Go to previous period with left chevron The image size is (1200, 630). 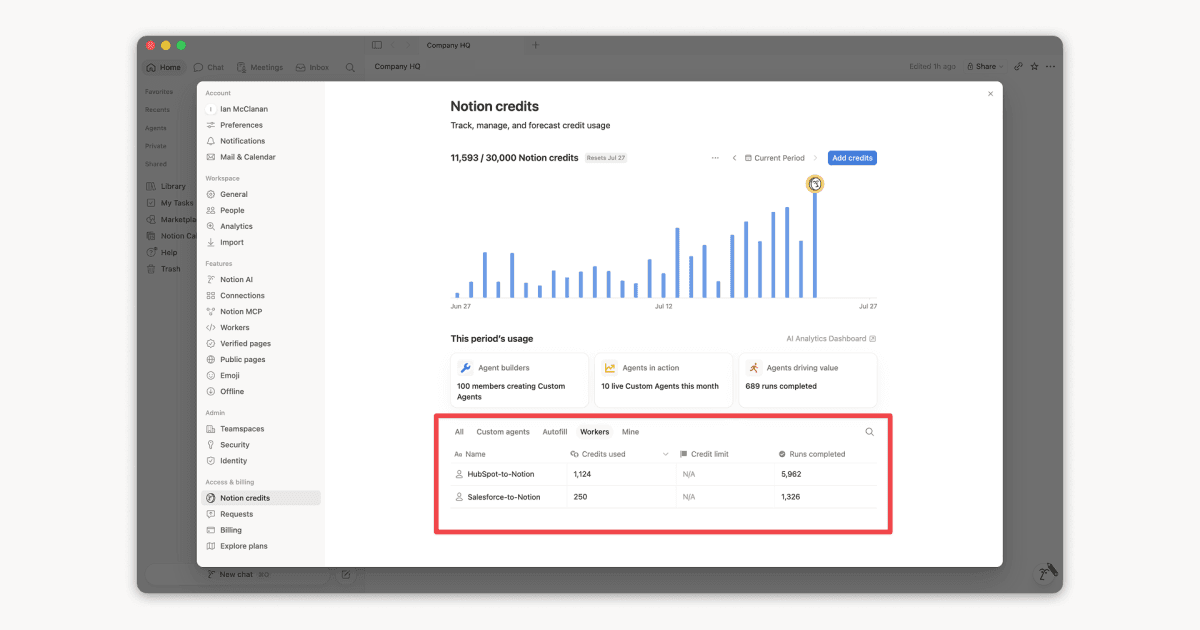[x=734, y=158]
